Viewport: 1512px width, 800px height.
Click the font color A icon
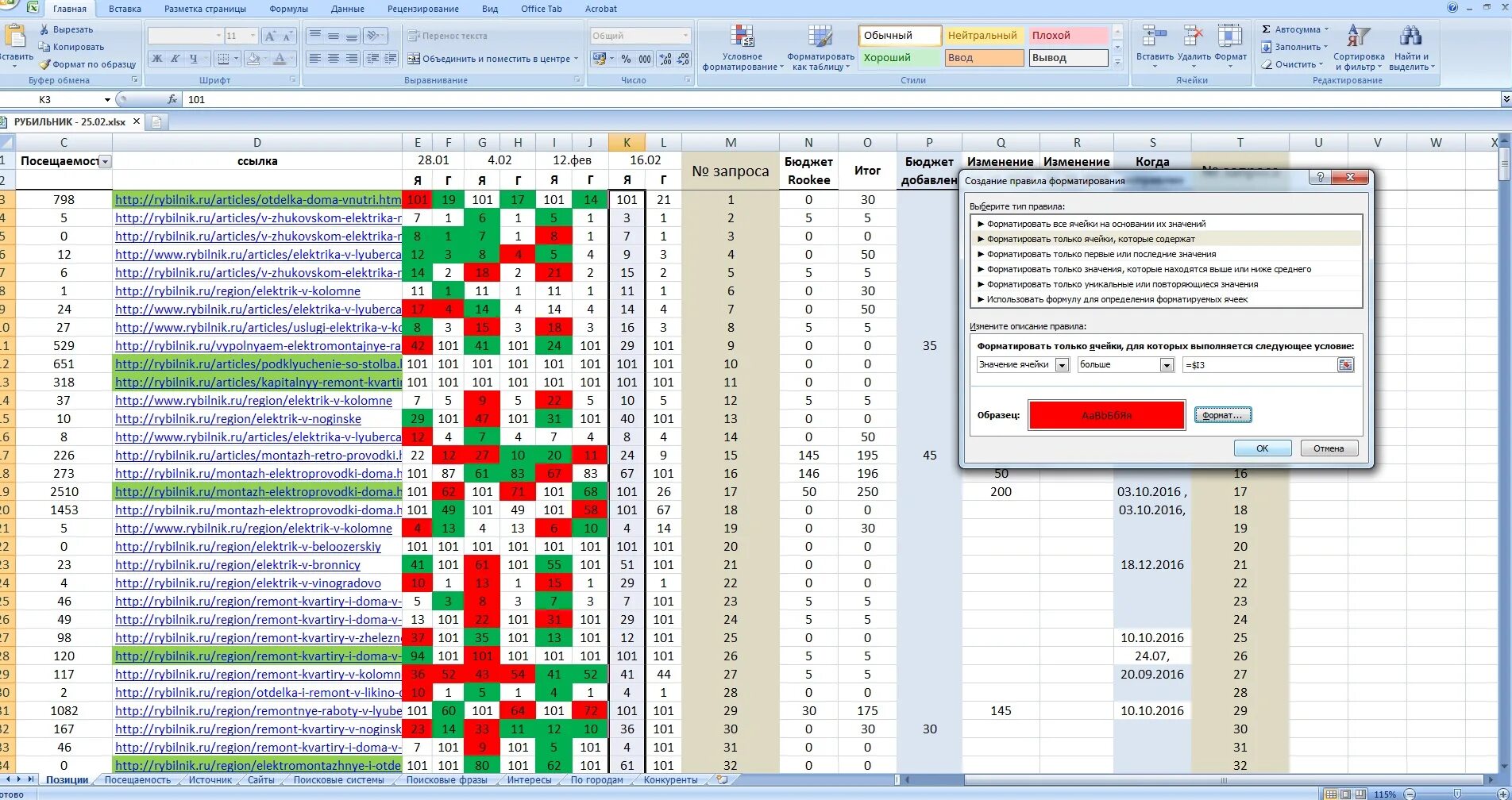tap(279, 59)
